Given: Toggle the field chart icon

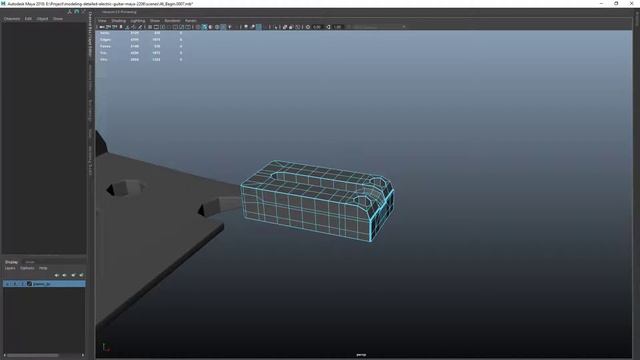Looking at the screenshot, I should [x=175, y=27].
